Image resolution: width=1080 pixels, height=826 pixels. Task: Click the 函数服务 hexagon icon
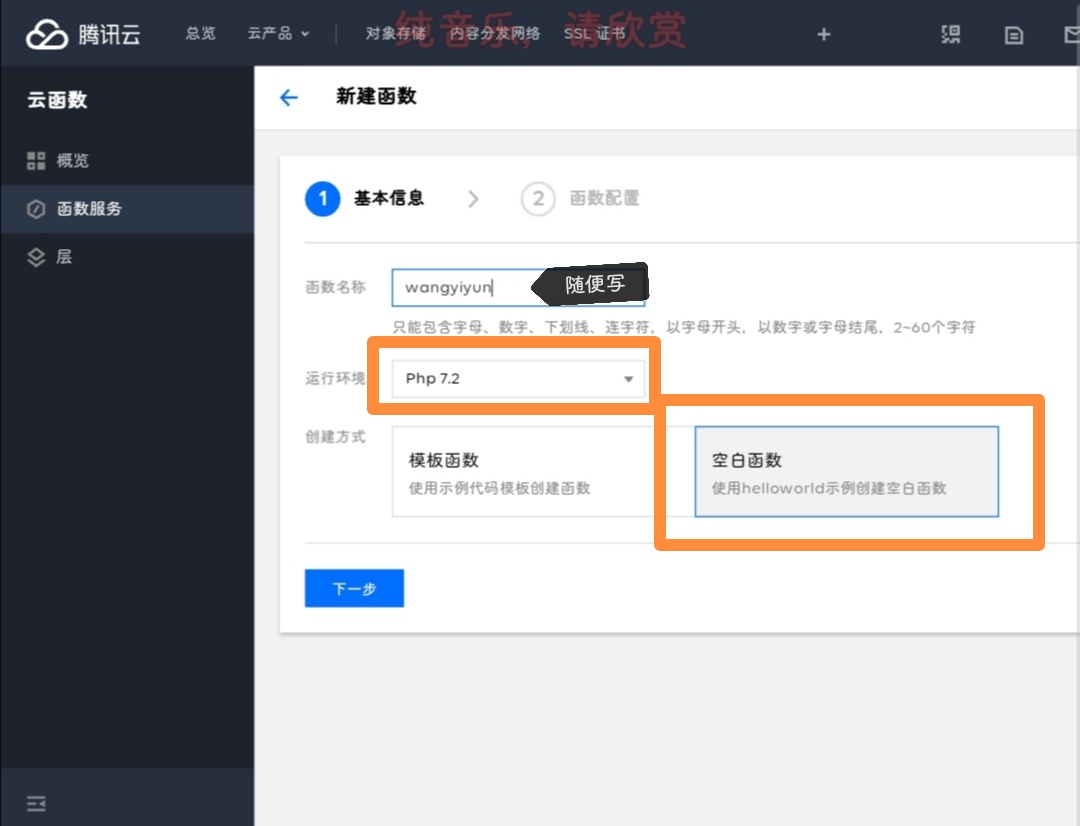[x=36, y=209]
